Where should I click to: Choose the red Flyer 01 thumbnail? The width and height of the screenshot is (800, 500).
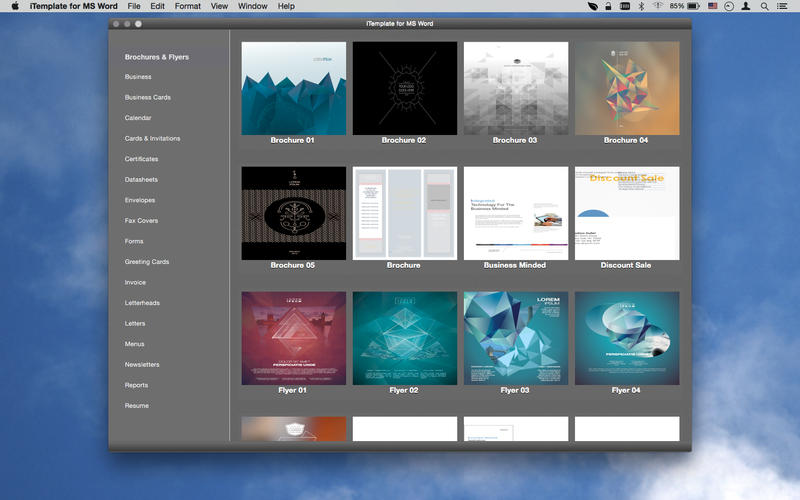293,338
